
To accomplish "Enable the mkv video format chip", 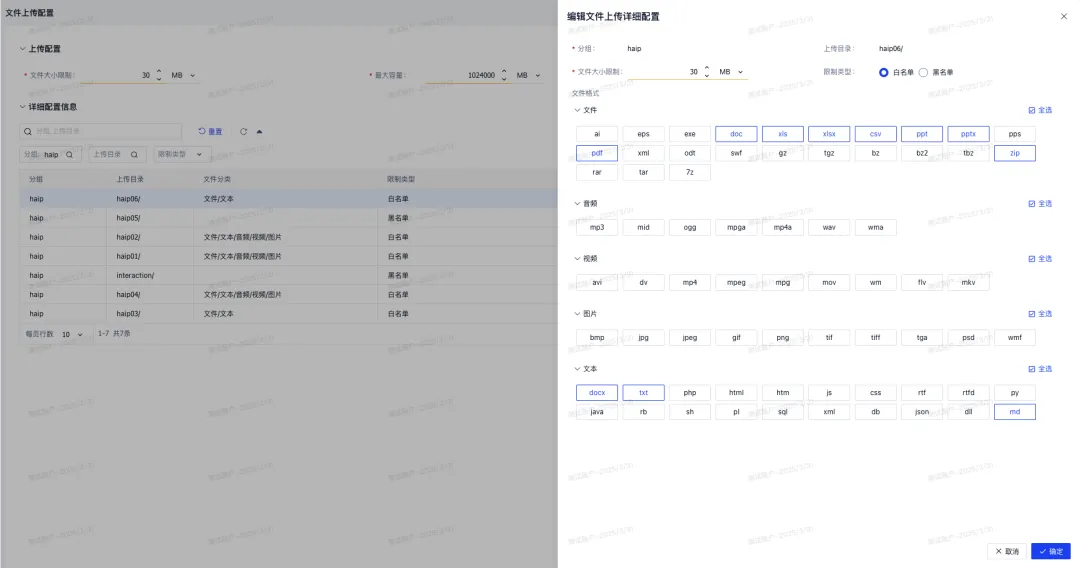I will click(x=968, y=282).
